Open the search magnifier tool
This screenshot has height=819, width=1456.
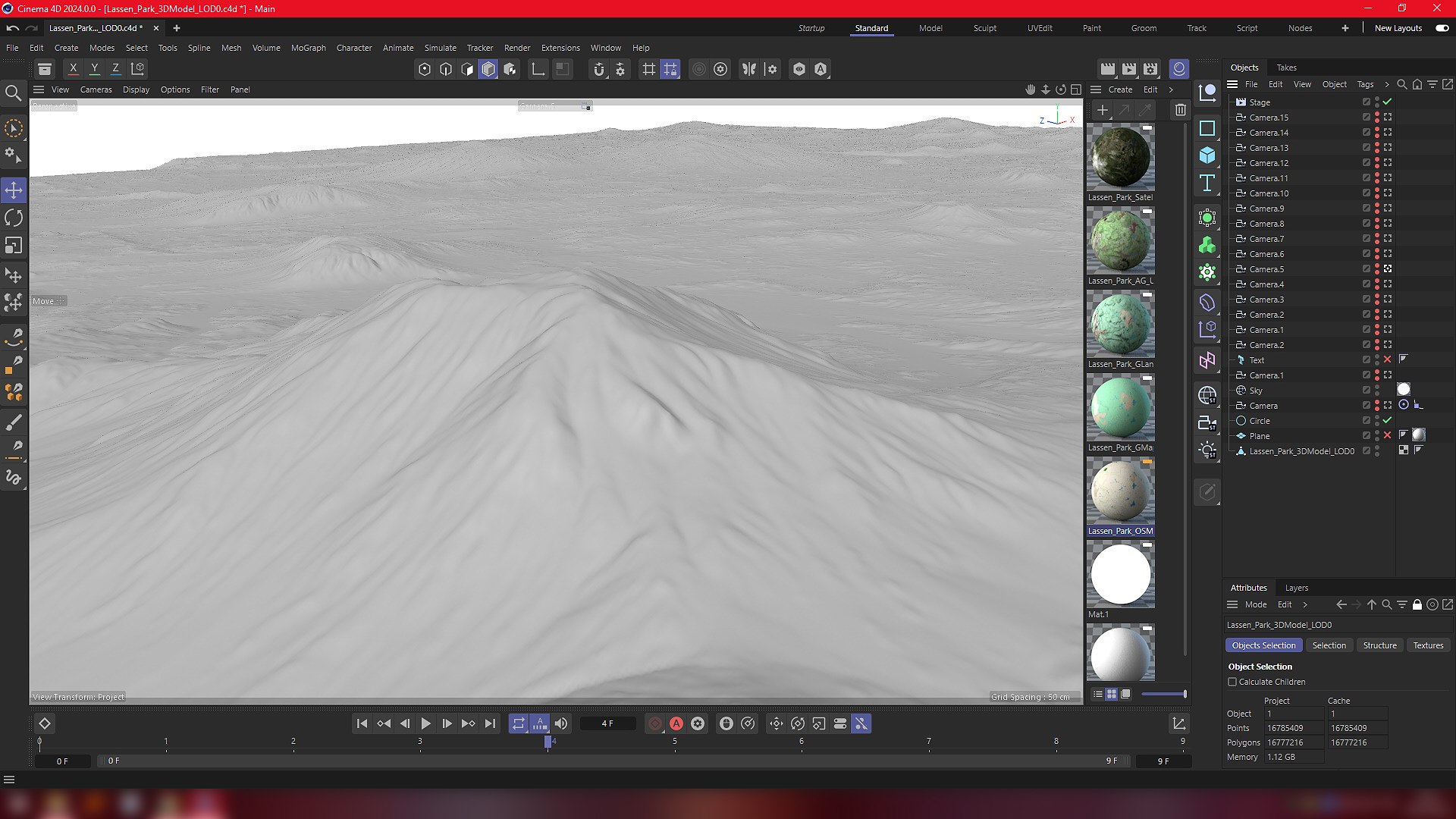pyautogui.click(x=13, y=93)
